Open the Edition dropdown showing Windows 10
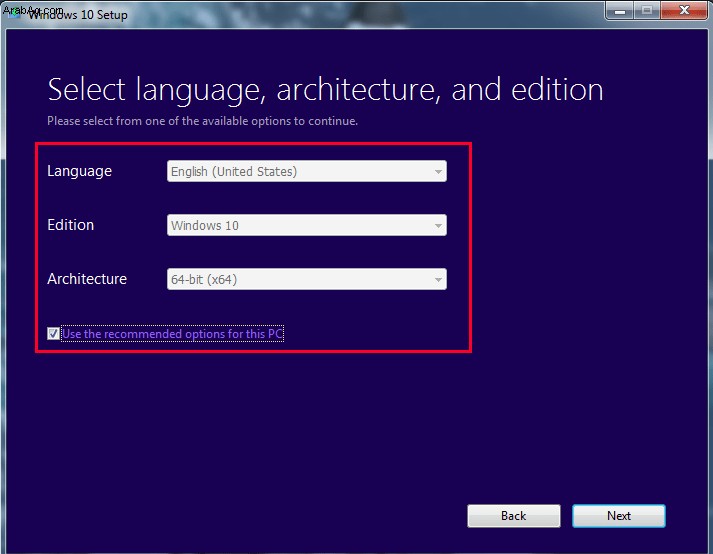Image resolution: width=713 pixels, height=554 pixels. click(306, 225)
